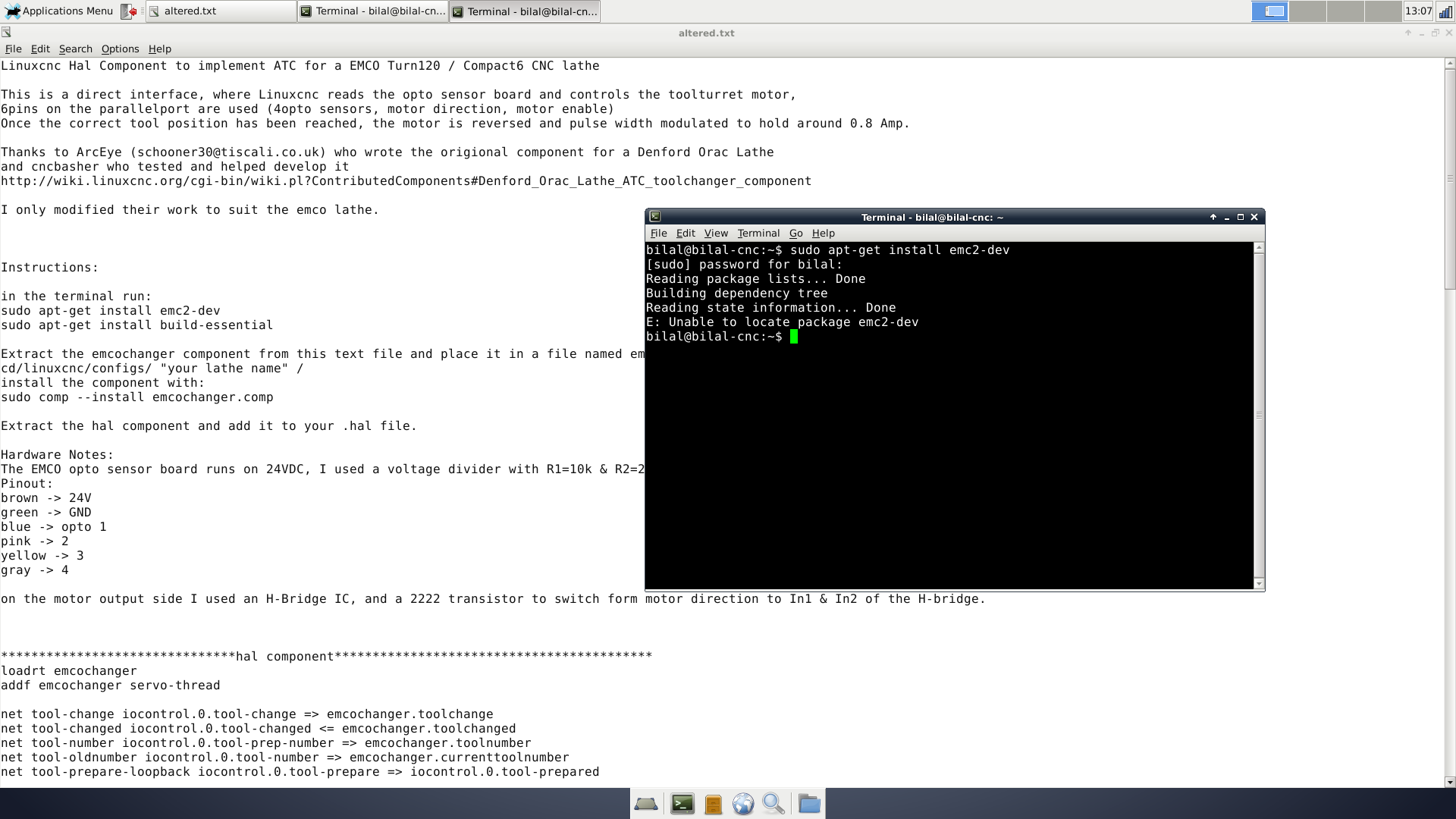Open Application Finder magnifier icon in dock

[x=773, y=804]
